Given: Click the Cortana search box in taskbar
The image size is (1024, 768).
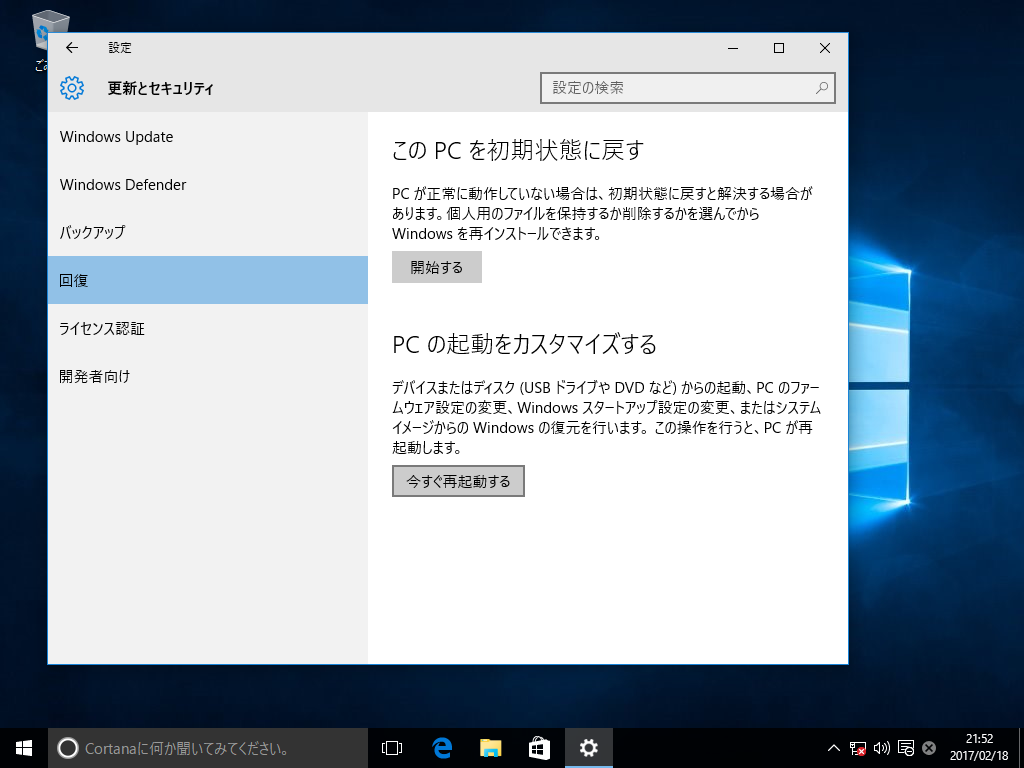Looking at the screenshot, I should [208, 748].
